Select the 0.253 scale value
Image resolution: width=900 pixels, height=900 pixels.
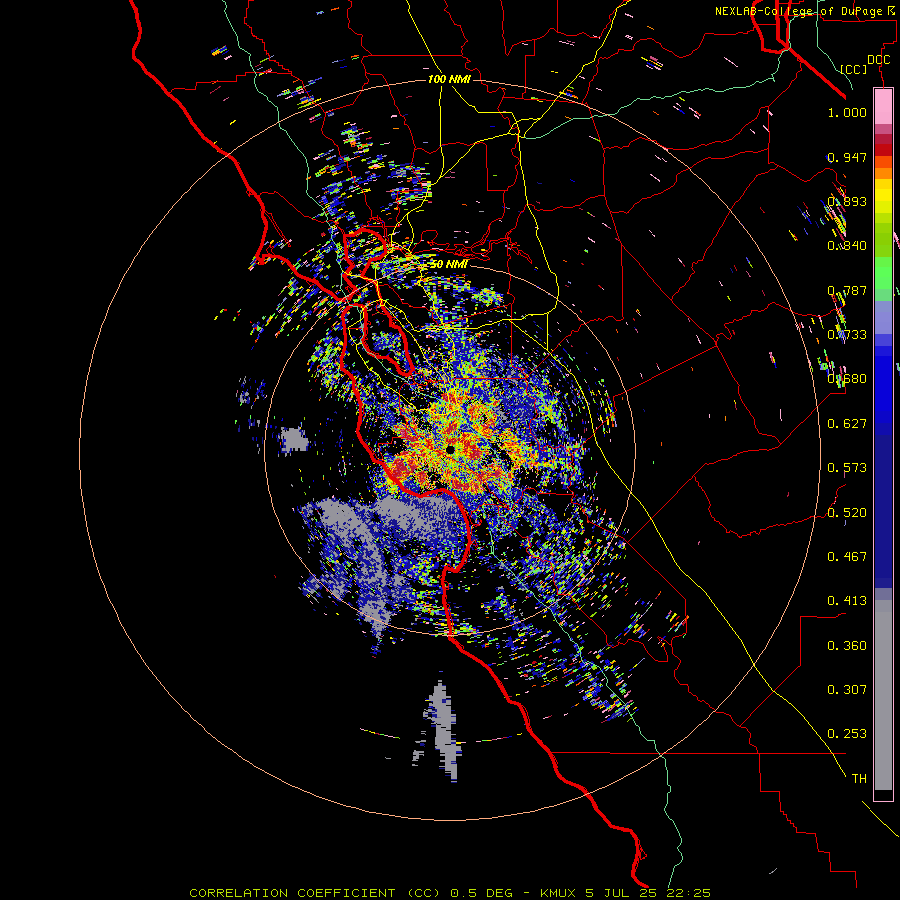pos(847,734)
